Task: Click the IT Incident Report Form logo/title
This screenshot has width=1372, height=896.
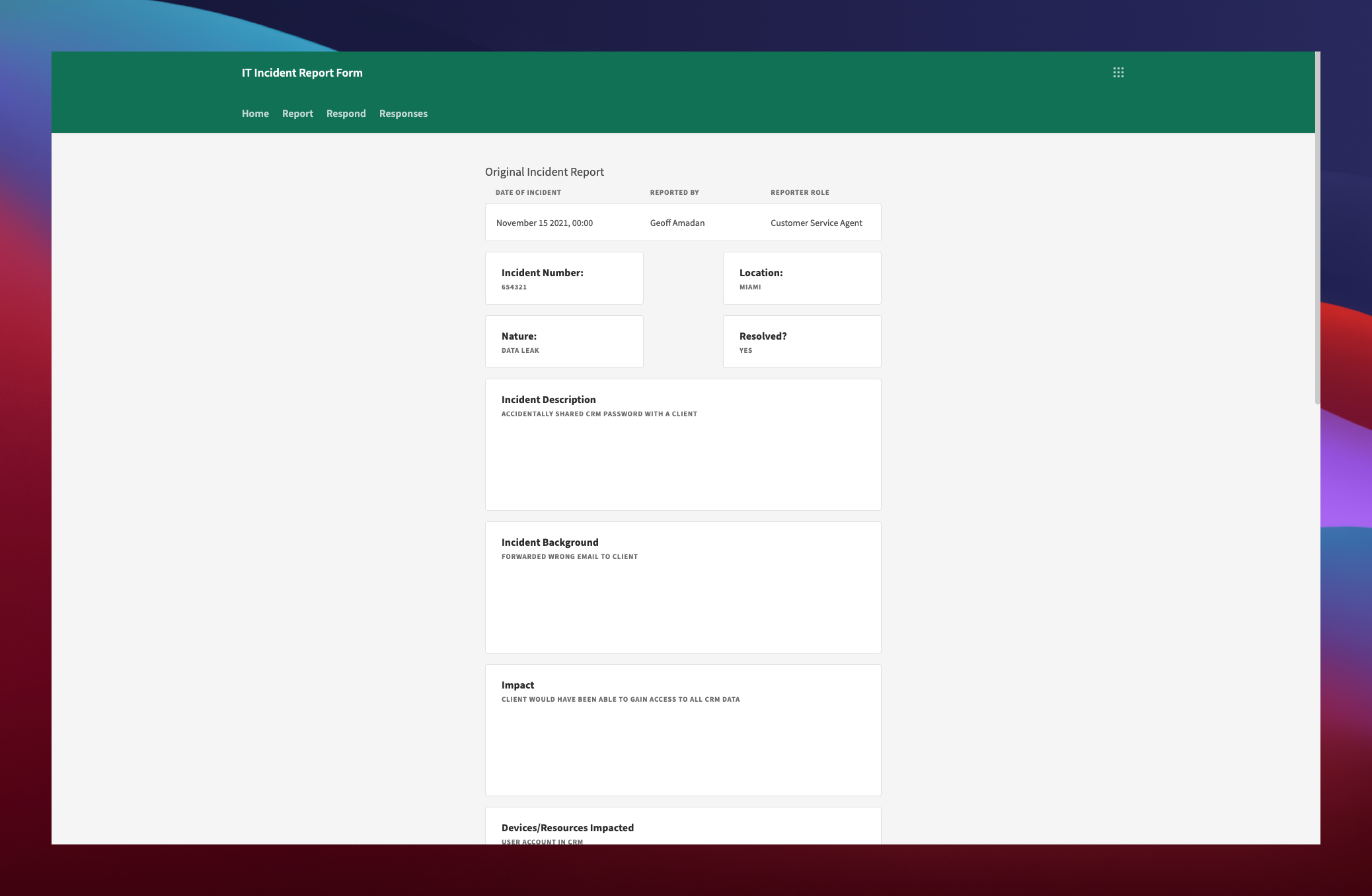Action: point(302,72)
